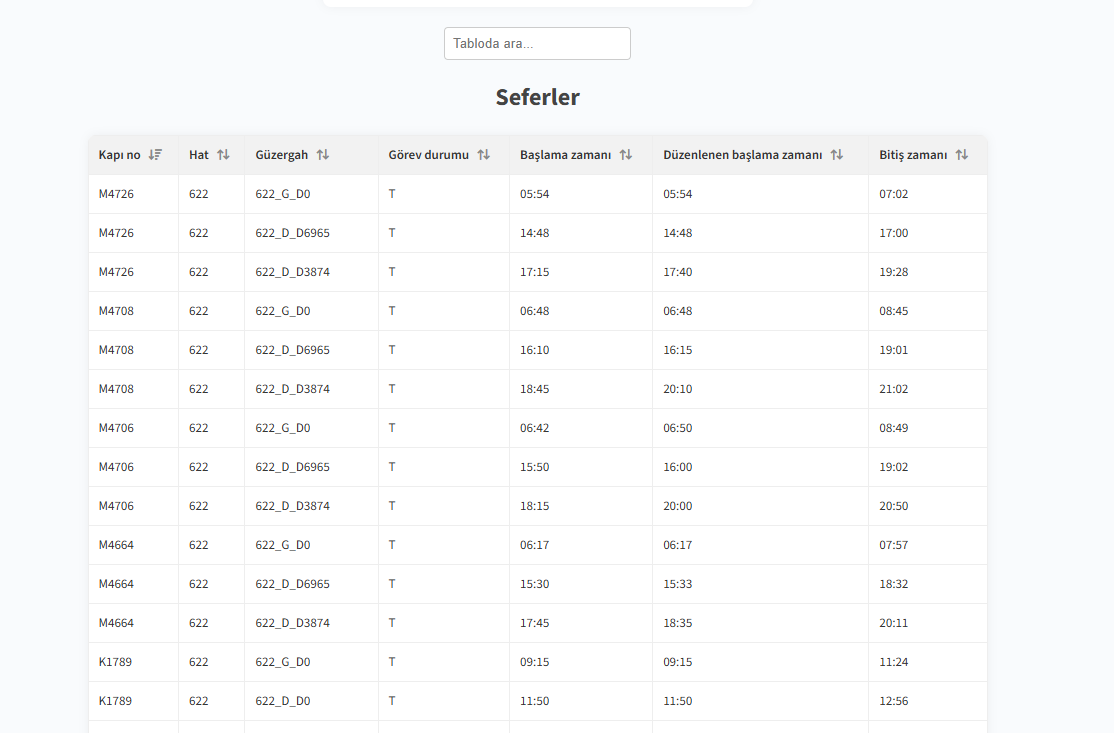Select the Güzergah column header label
The image size is (1114, 733).
pos(281,155)
